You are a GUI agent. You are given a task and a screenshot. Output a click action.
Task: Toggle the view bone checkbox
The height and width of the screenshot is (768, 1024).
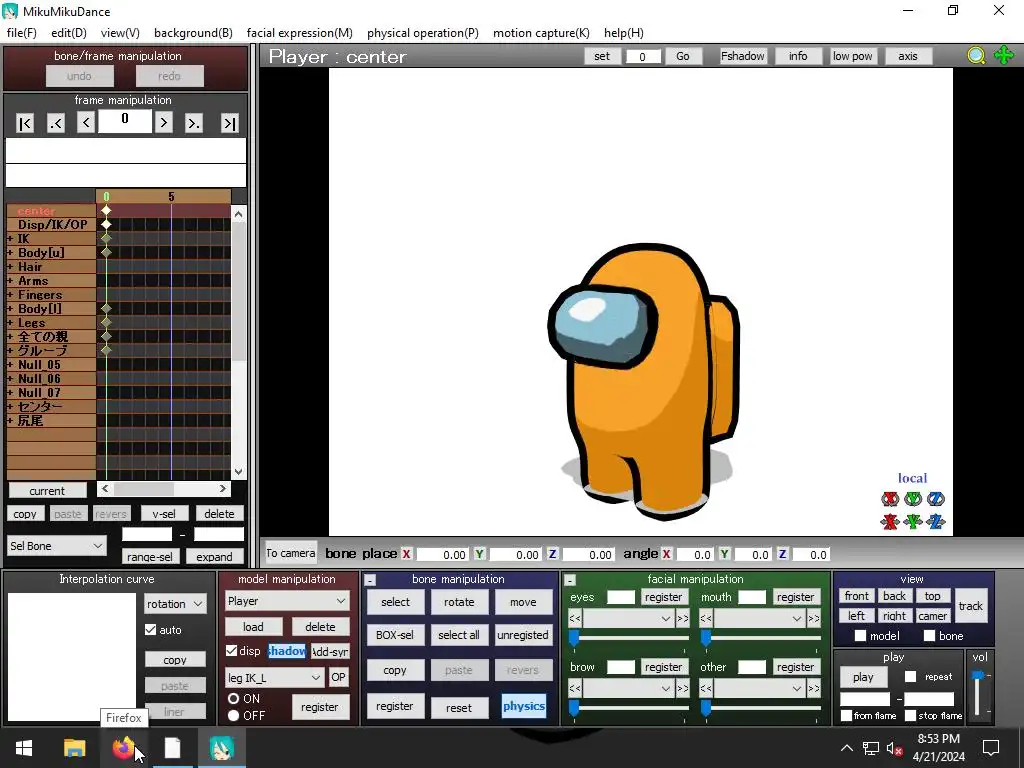(x=929, y=635)
